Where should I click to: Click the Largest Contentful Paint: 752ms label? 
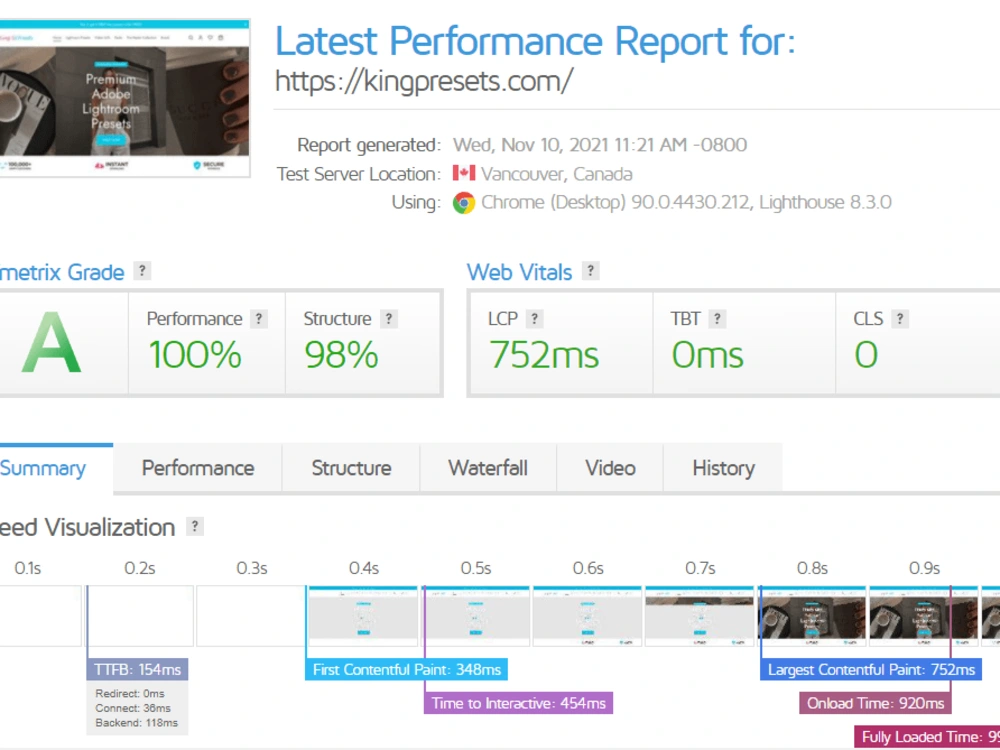(871, 670)
